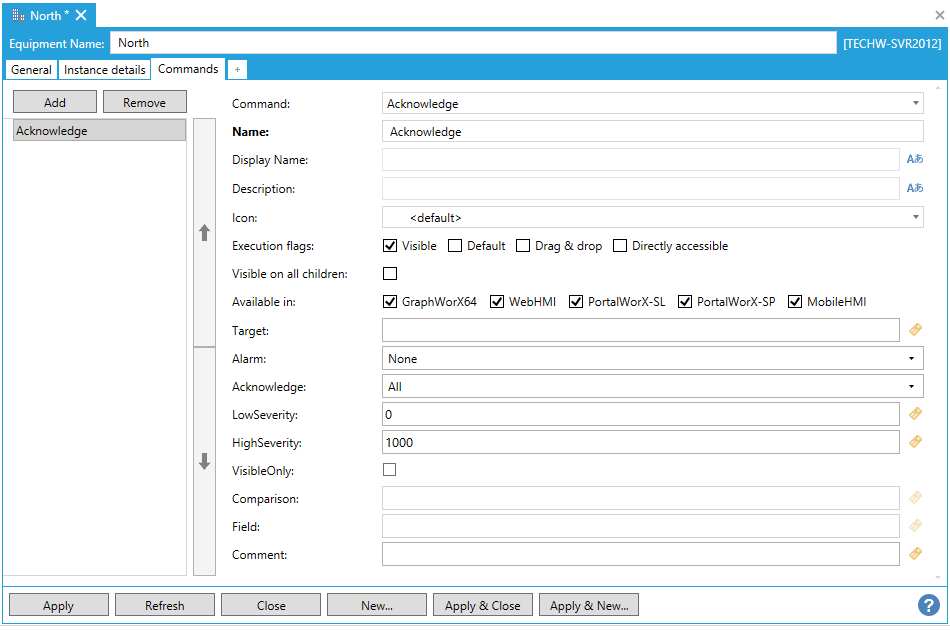Viewport: 950px width, 630px height.
Task: Click the tag icon beside HighSeverity field
Action: tap(914, 442)
